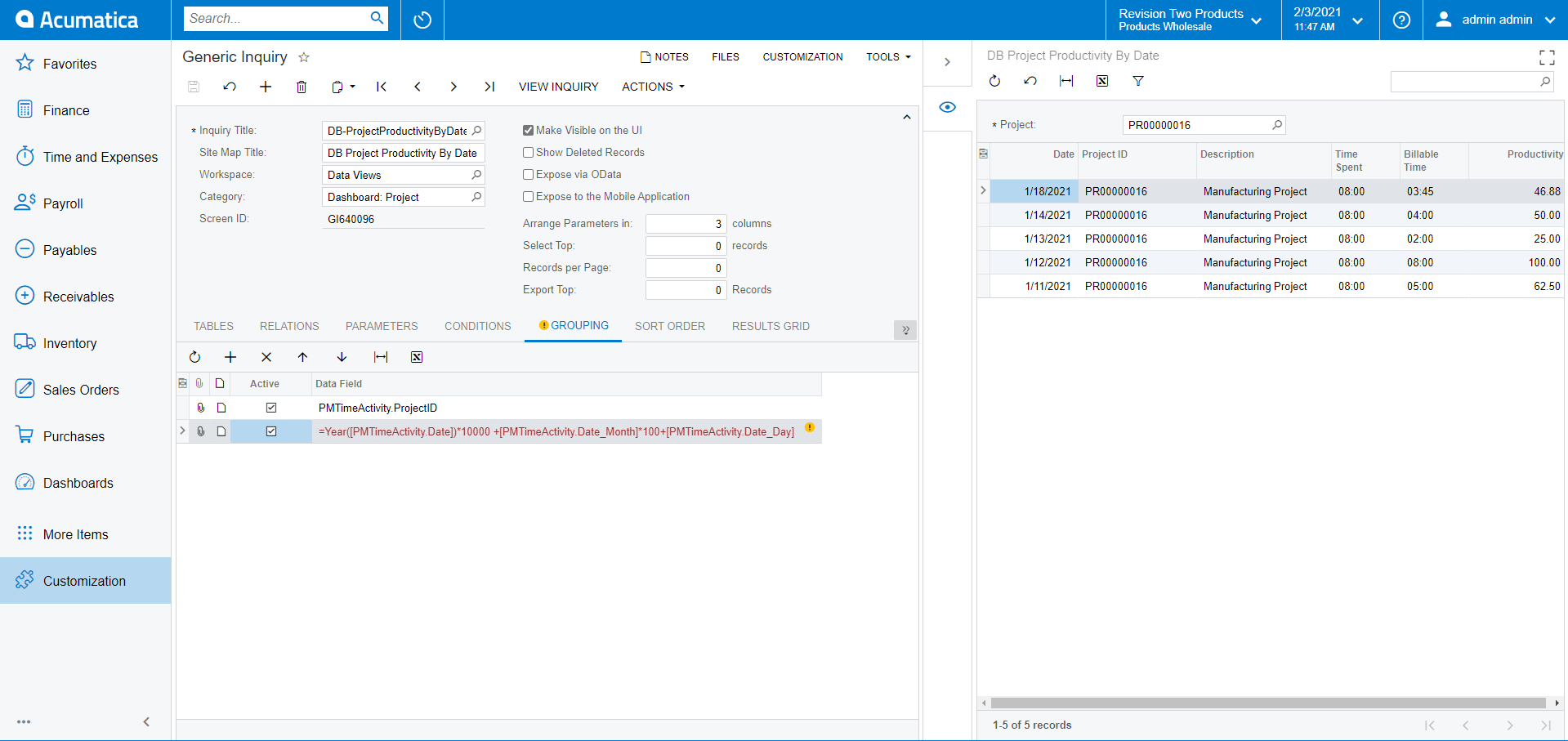The width and height of the screenshot is (1568, 741).
Task: Click the Undo icon in inquiry toolbar
Action: 230,87
